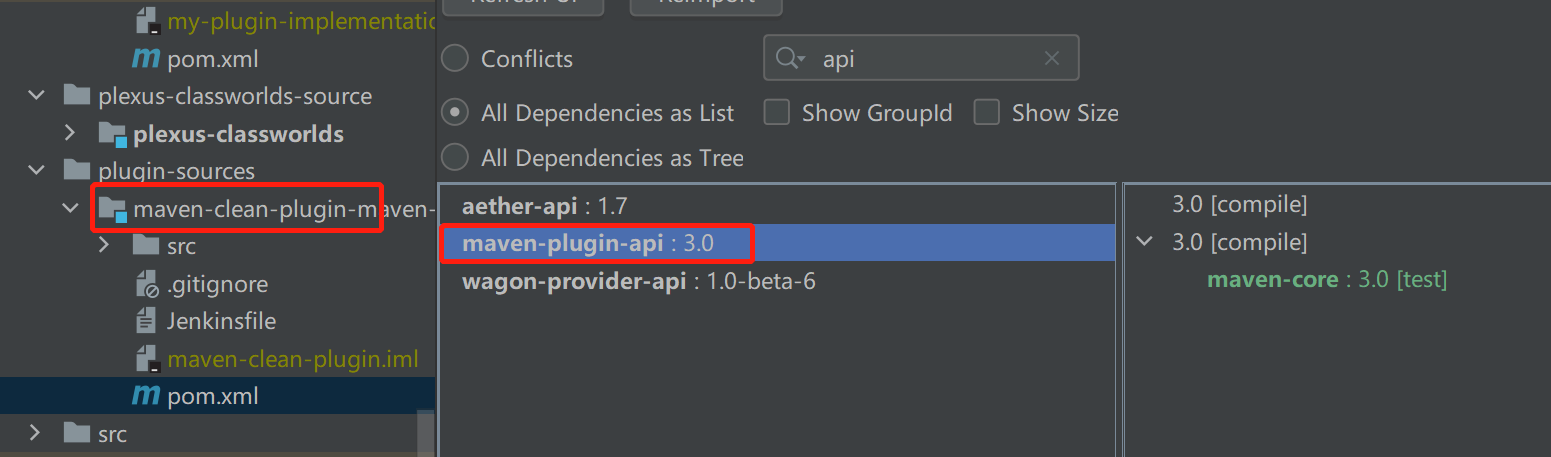Click the maven-clean-plugin.iml file icon
Image resolution: width=1551 pixels, height=457 pixels.
click(x=147, y=359)
